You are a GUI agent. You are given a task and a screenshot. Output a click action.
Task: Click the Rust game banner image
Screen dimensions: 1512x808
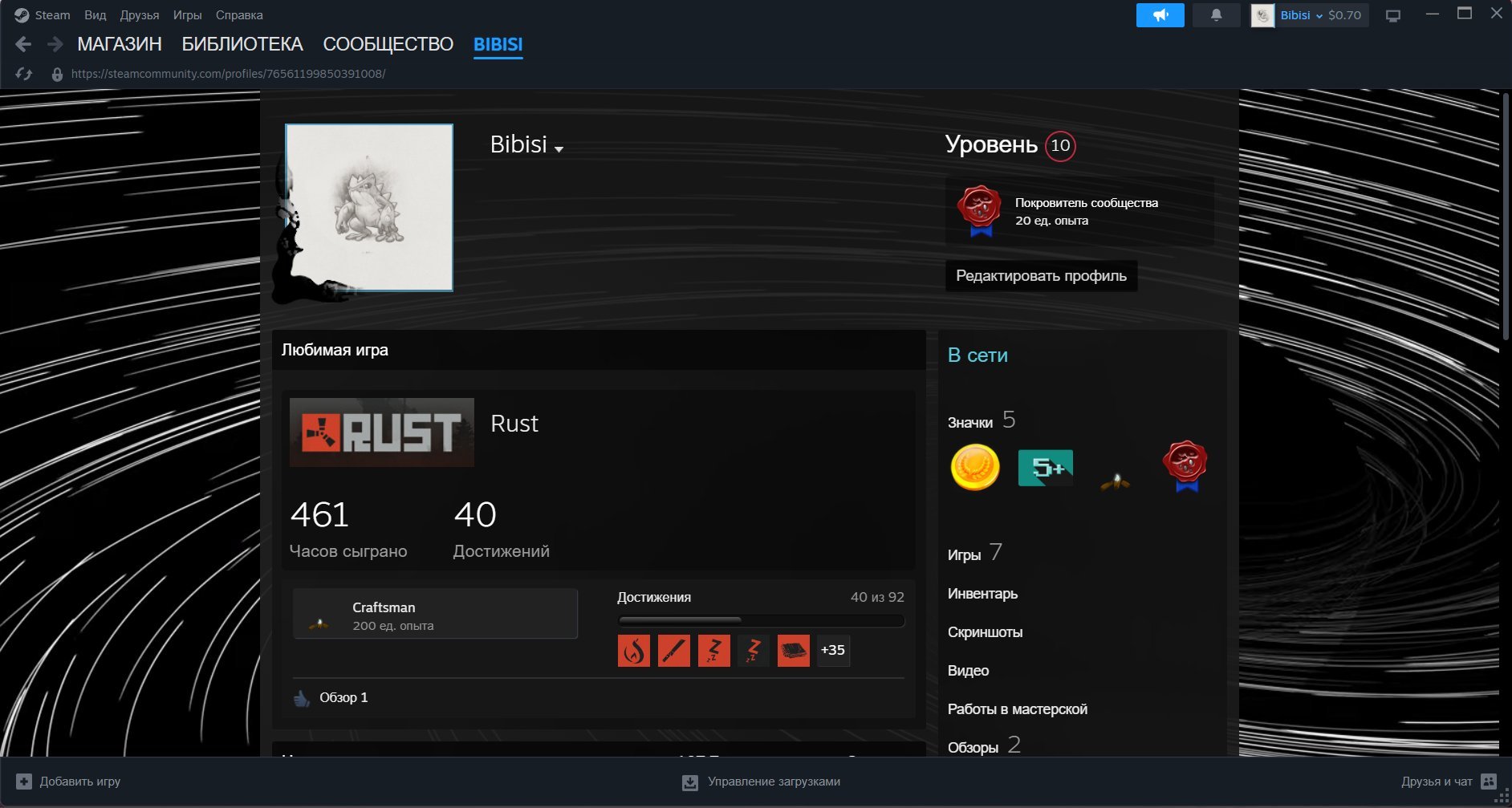[x=382, y=432]
